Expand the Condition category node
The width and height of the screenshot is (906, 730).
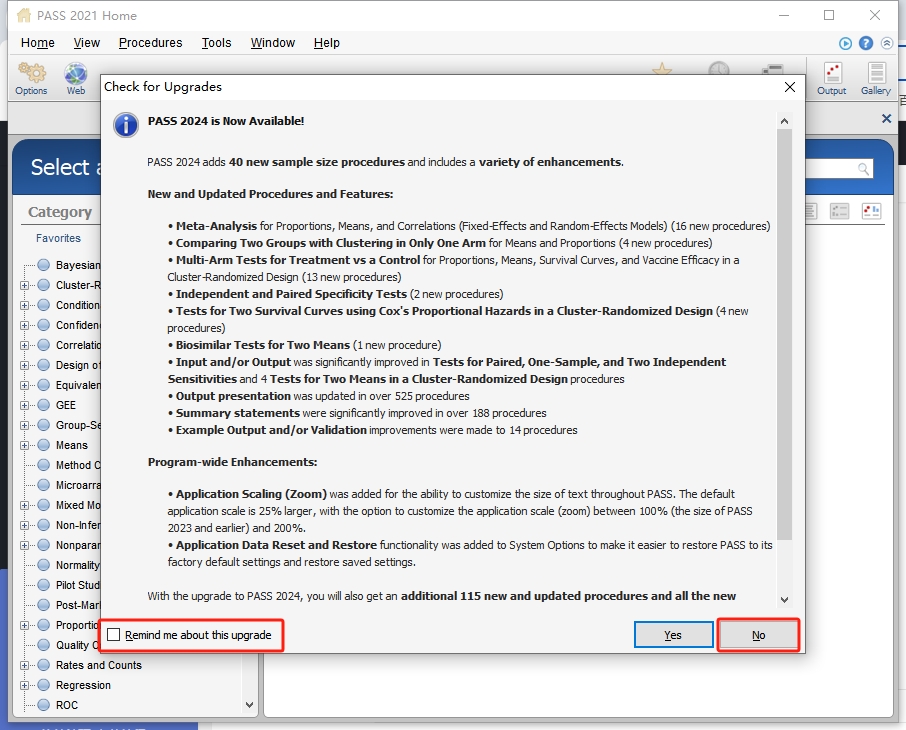tap(24, 305)
